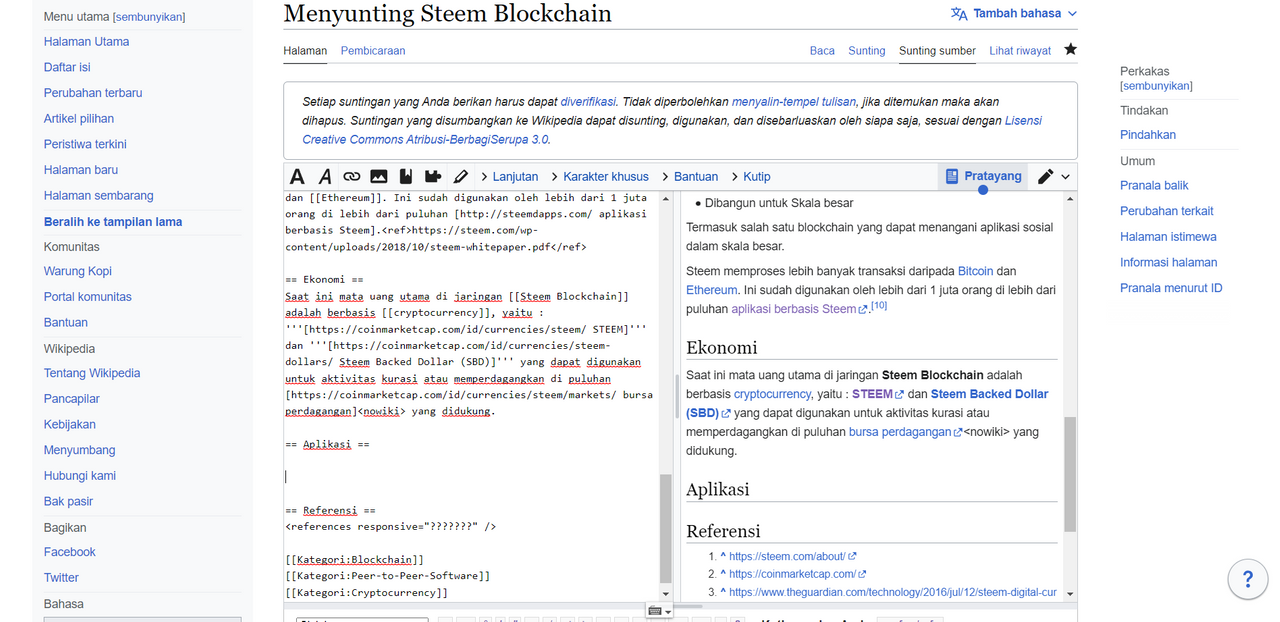
Task: Open the Lihat riwayat tab
Action: click(x=1020, y=51)
